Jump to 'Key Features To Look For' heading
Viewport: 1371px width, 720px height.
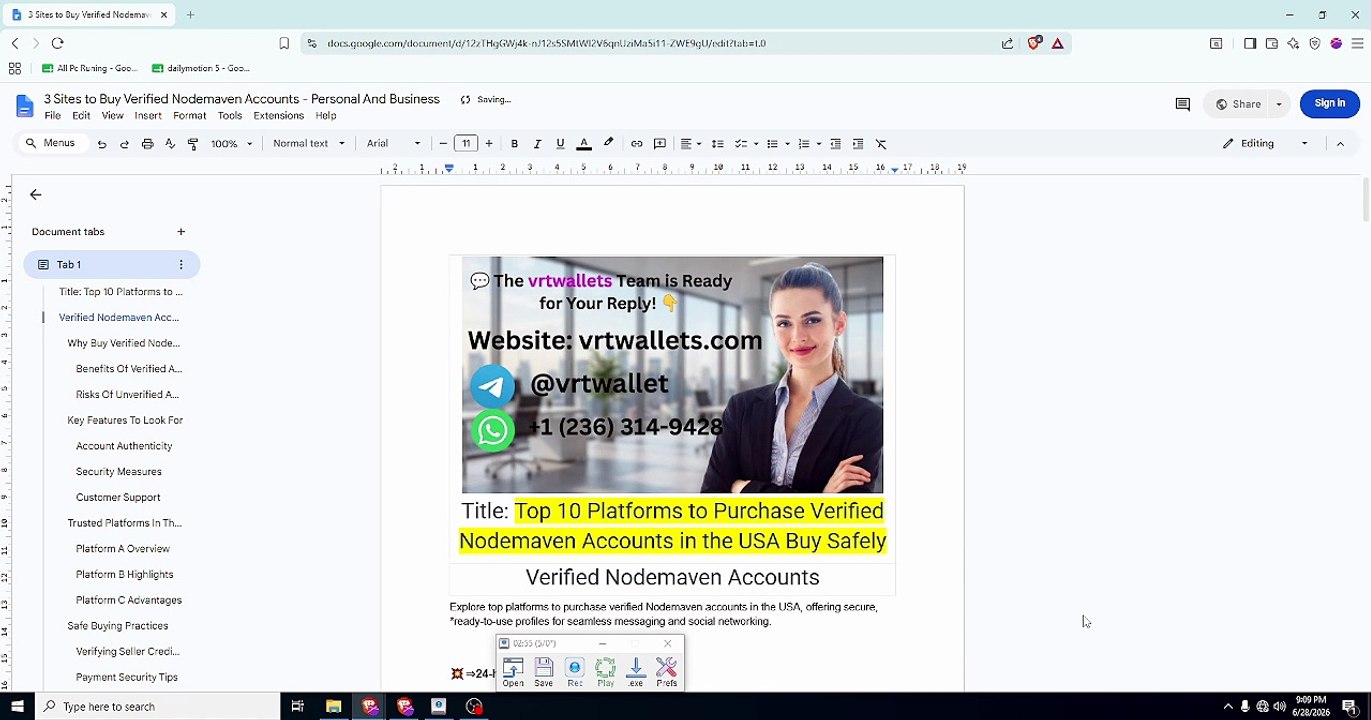[x=125, y=420]
